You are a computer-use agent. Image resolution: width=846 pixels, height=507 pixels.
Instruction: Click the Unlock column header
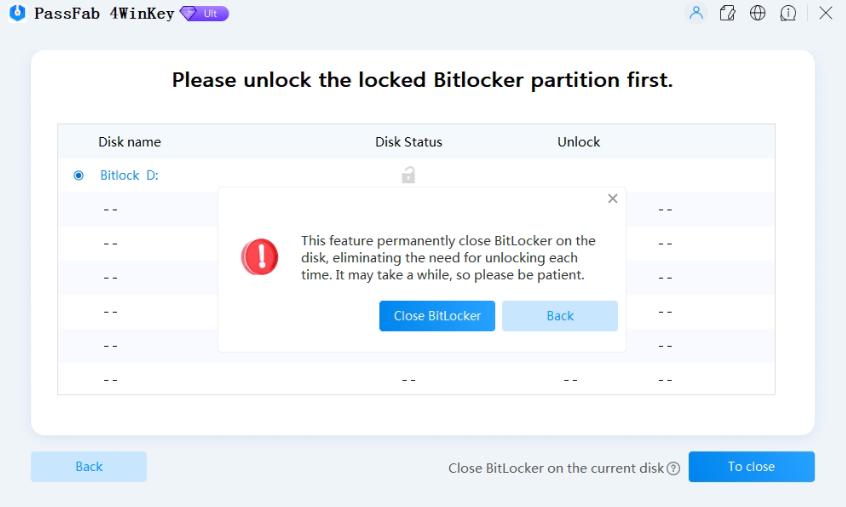(x=578, y=142)
